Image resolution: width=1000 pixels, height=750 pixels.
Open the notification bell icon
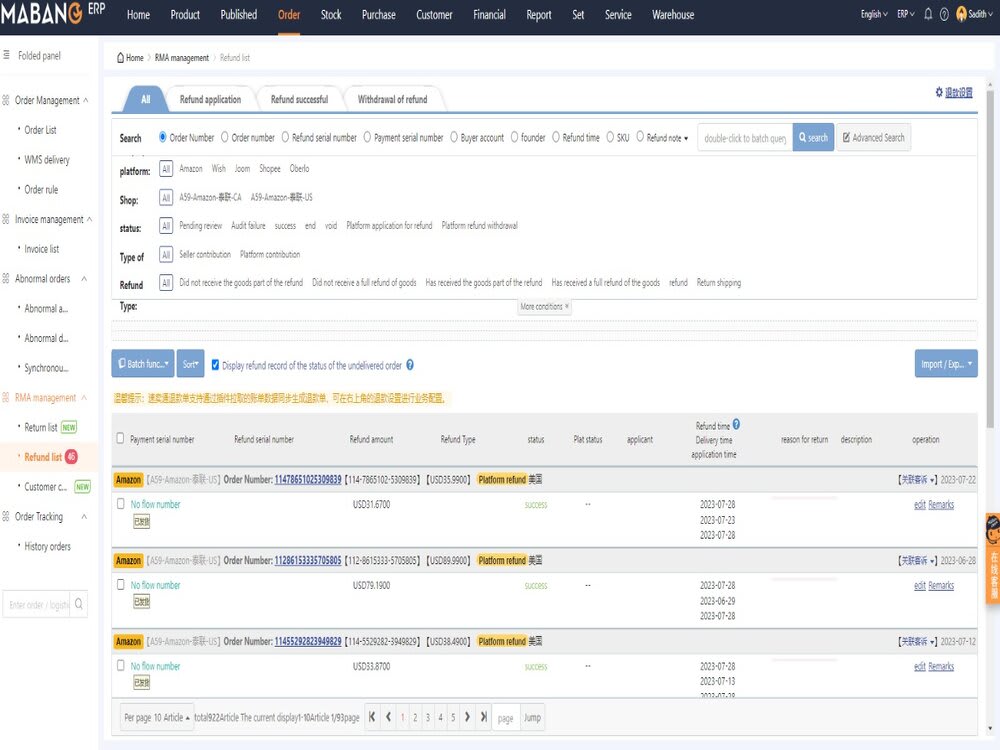point(928,14)
